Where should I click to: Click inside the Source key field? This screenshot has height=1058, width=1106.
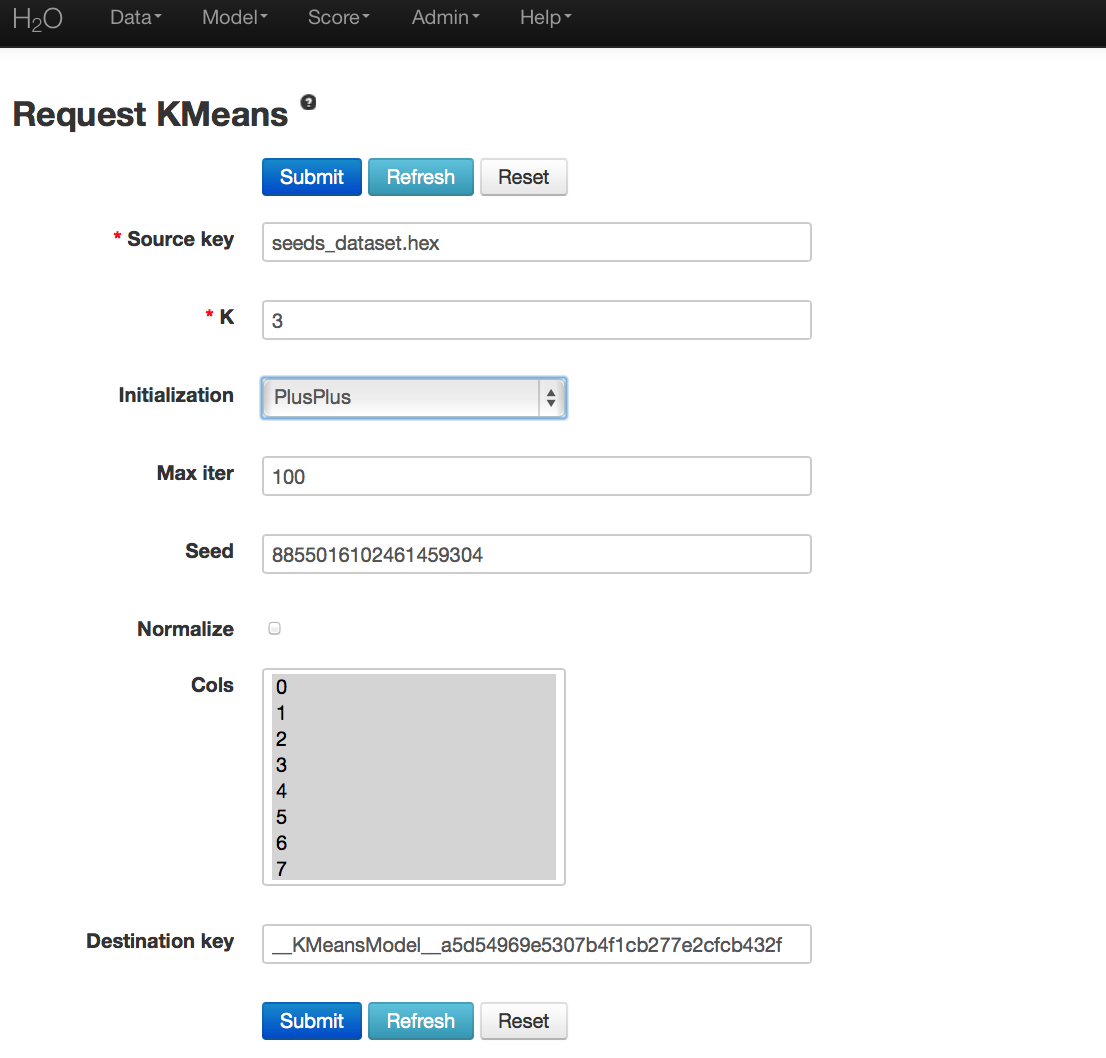click(x=536, y=242)
